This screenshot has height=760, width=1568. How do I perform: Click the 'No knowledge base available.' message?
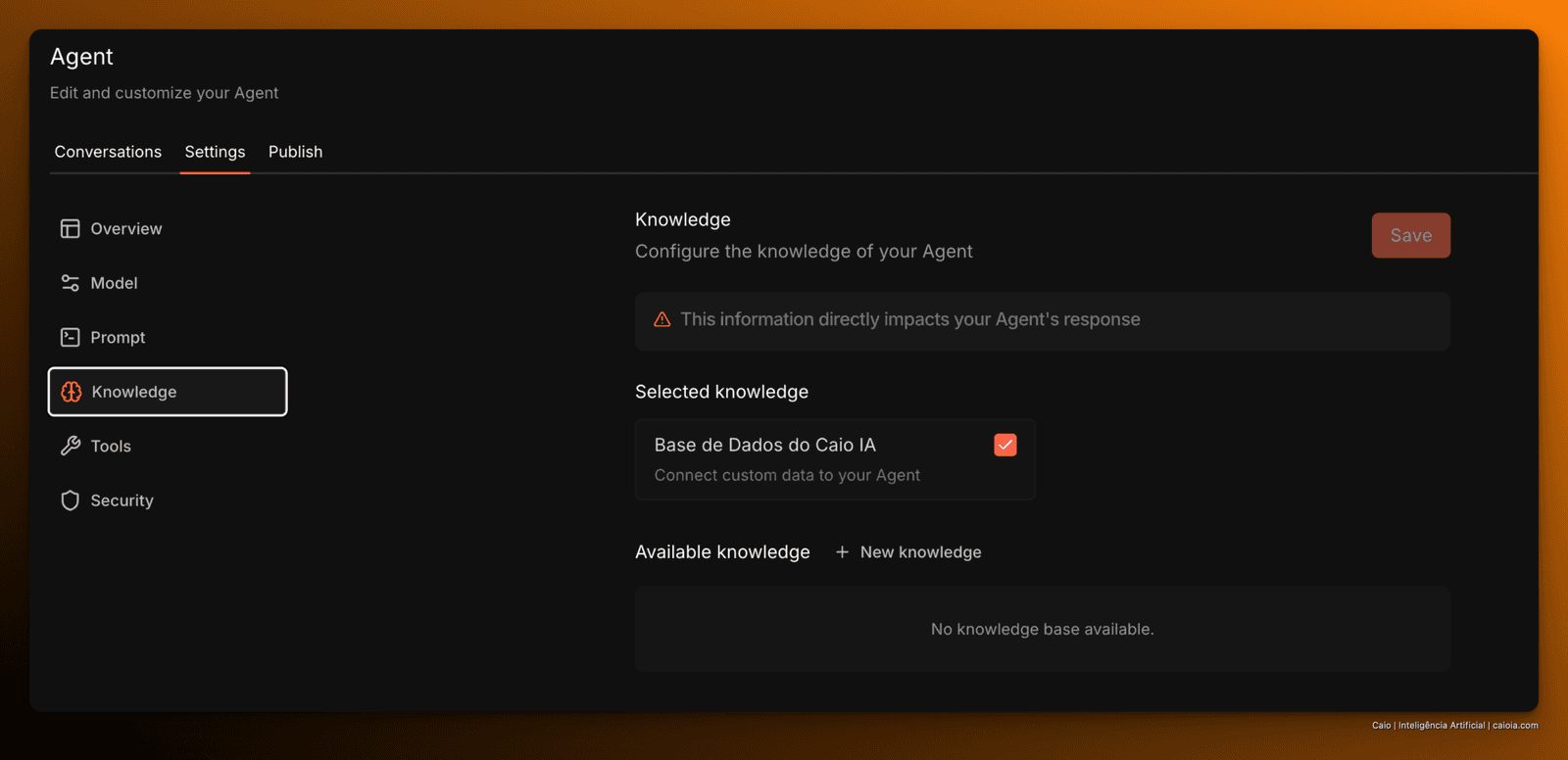coord(1042,629)
